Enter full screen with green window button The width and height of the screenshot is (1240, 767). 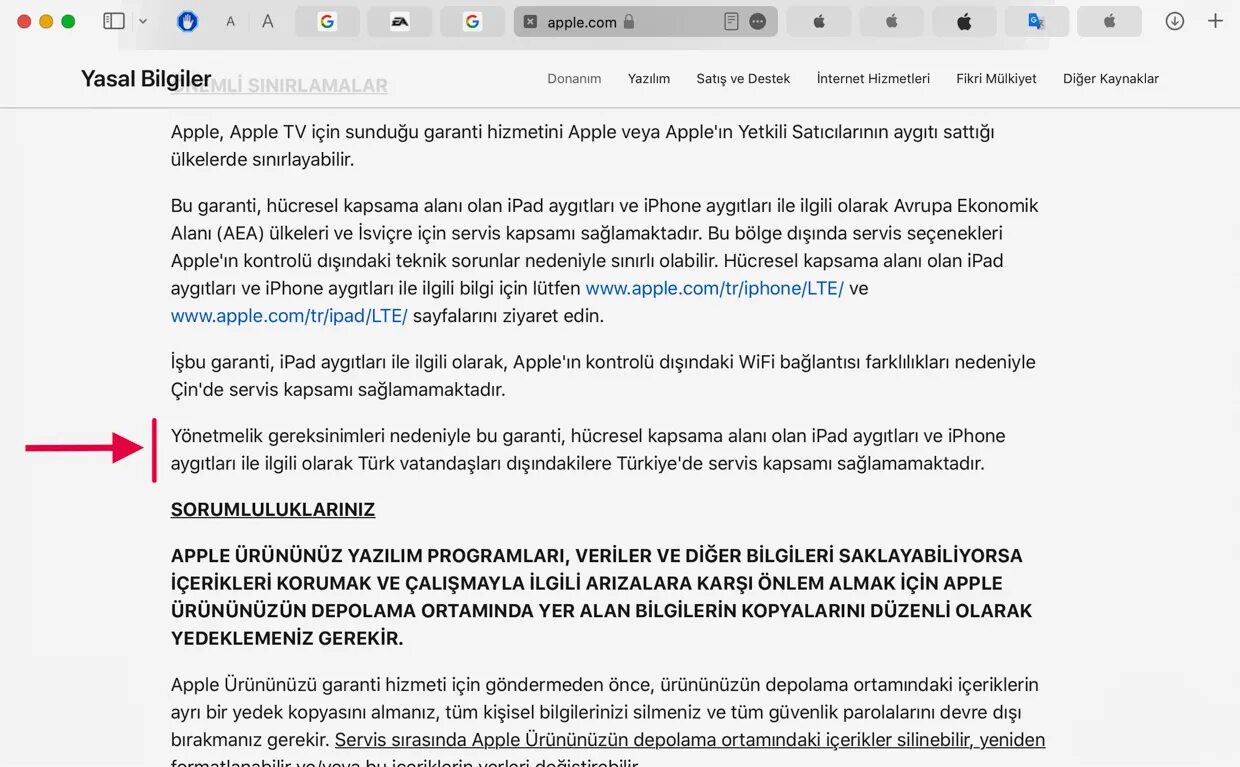tap(68, 21)
